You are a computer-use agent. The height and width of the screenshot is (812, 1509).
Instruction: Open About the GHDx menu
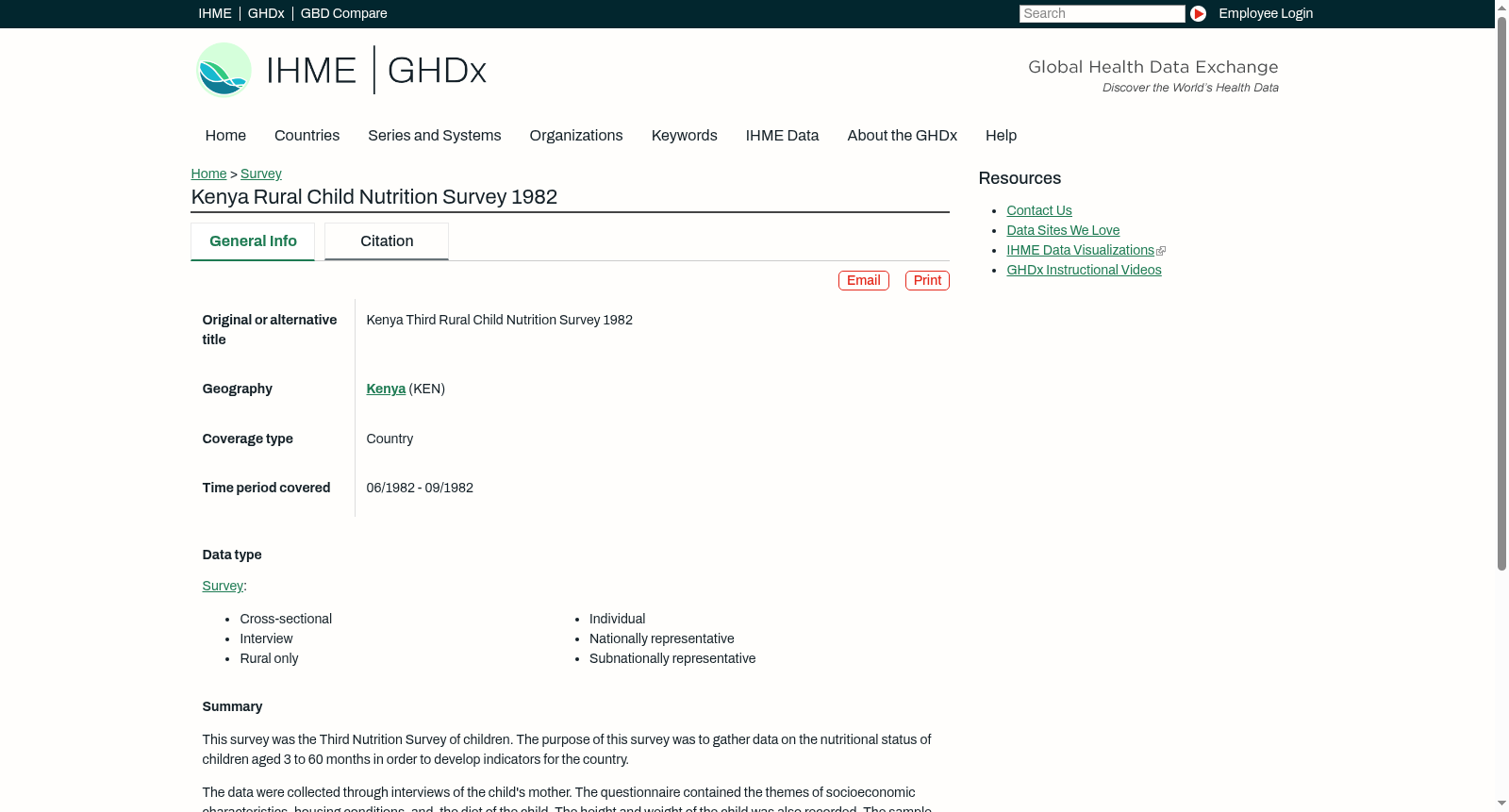click(x=903, y=136)
